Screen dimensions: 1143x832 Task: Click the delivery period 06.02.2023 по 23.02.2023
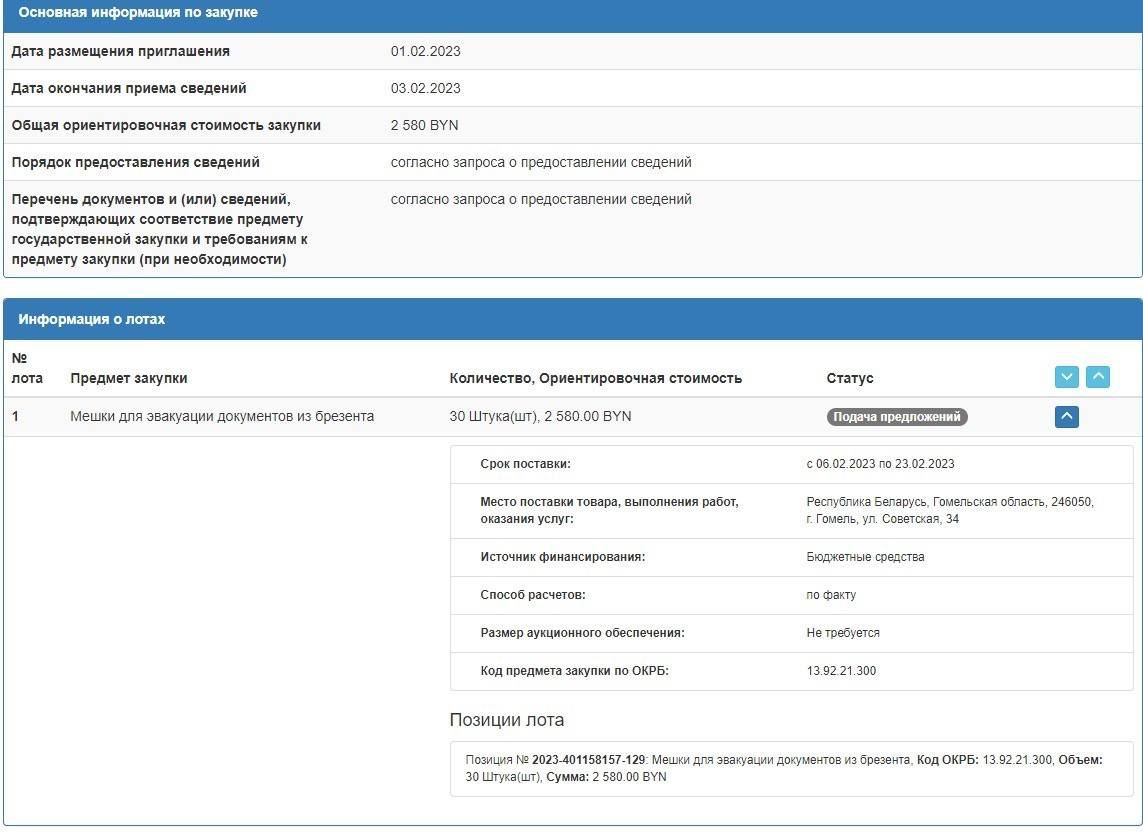880,464
